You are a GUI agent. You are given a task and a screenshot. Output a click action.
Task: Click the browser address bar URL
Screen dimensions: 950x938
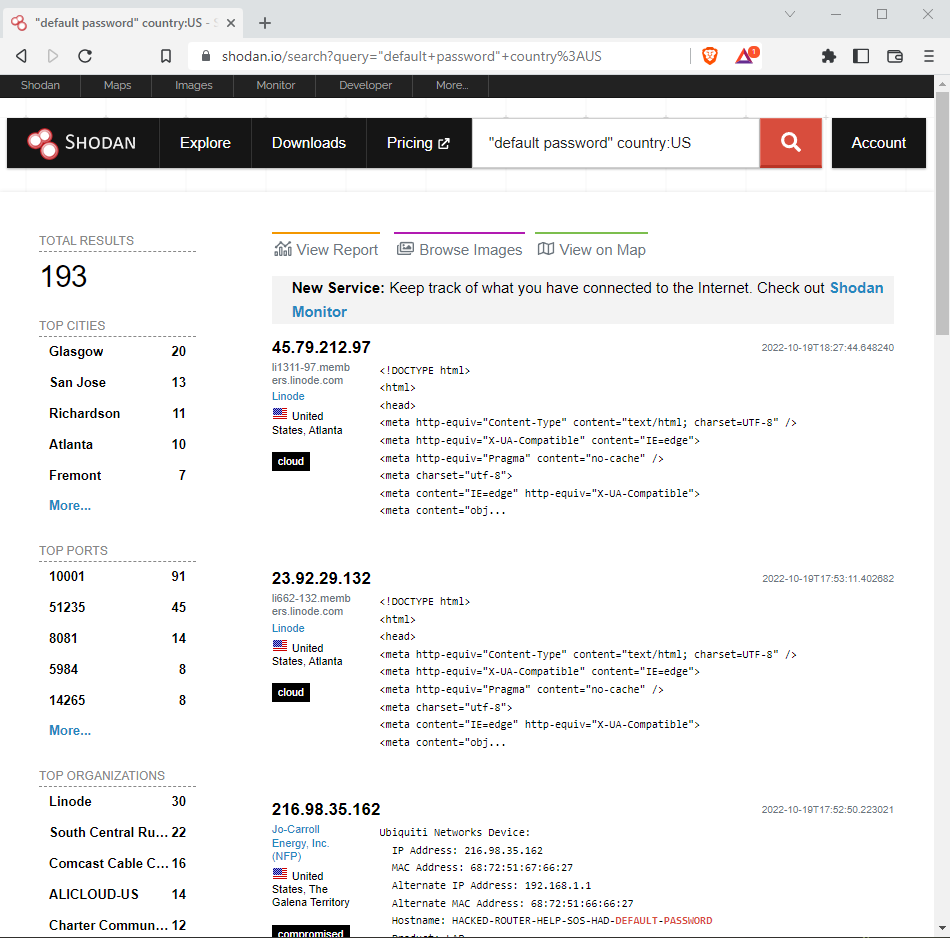[x=411, y=56]
